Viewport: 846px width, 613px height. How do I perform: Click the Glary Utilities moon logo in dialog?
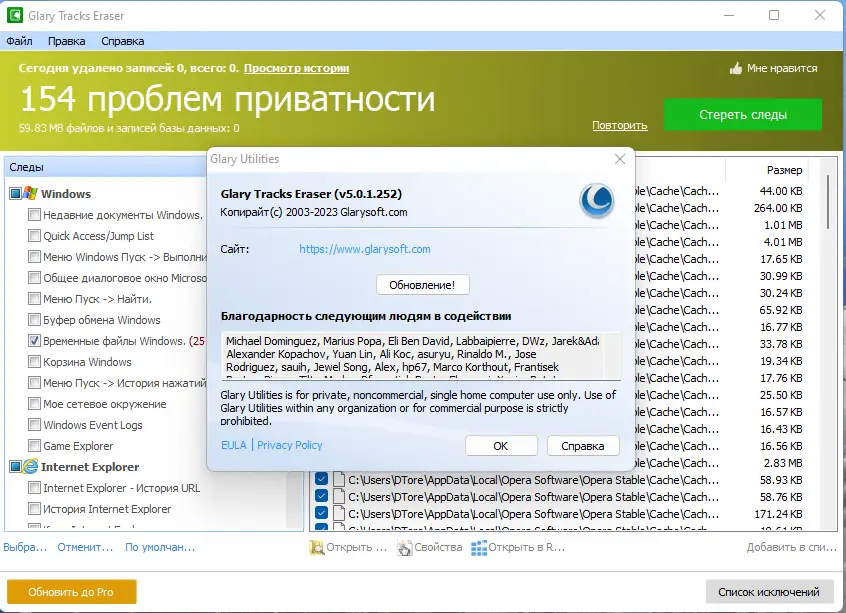tap(596, 201)
